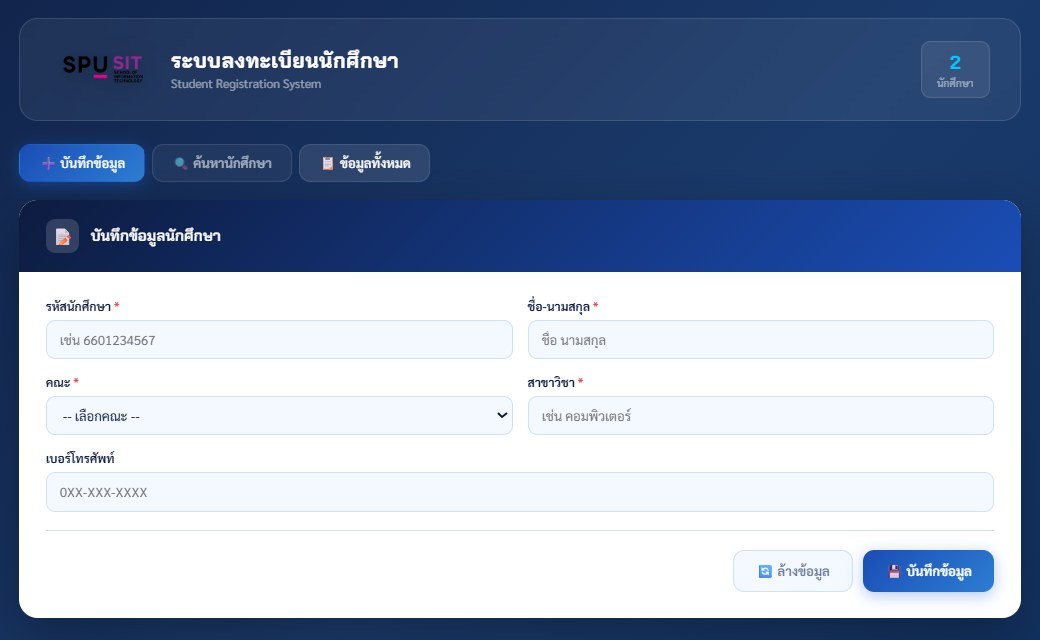The width and height of the screenshot is (1040, 640).
Task: Click the ล้างข้อมูล clear button
Action: (793, 571)
